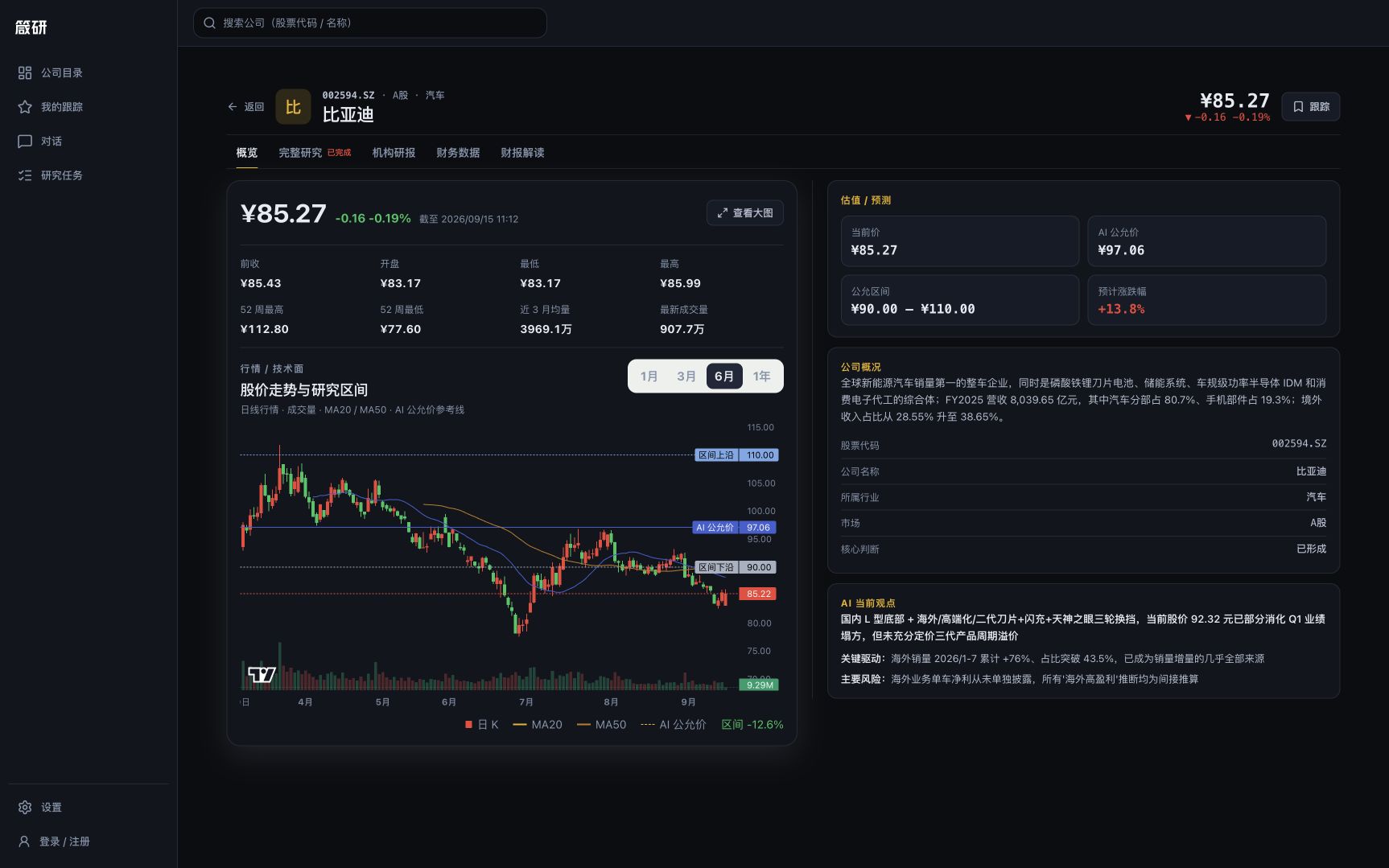Click the 比 company logo badge

click(293, 106)
